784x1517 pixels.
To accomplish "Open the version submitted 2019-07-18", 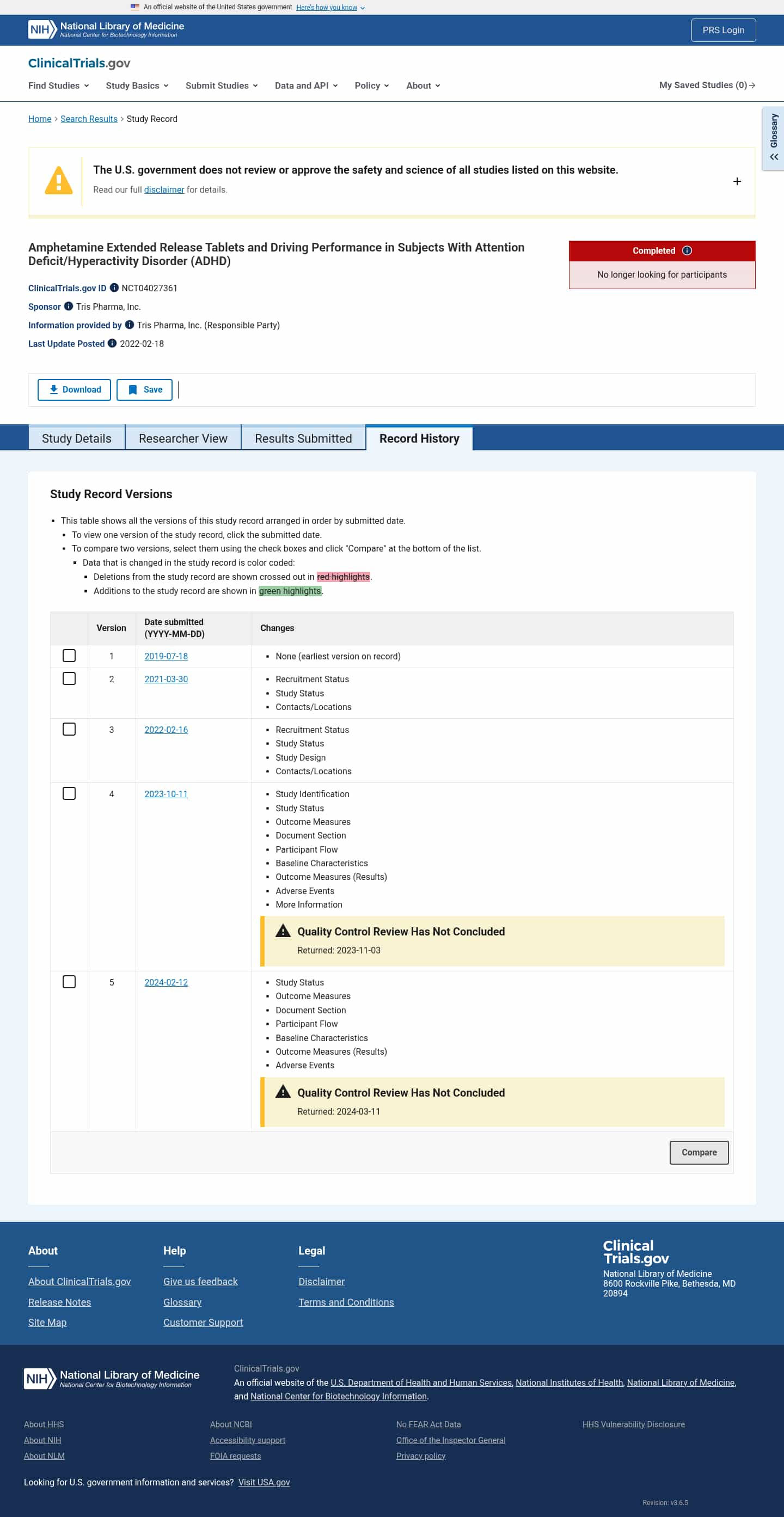I will pos(166,656).
